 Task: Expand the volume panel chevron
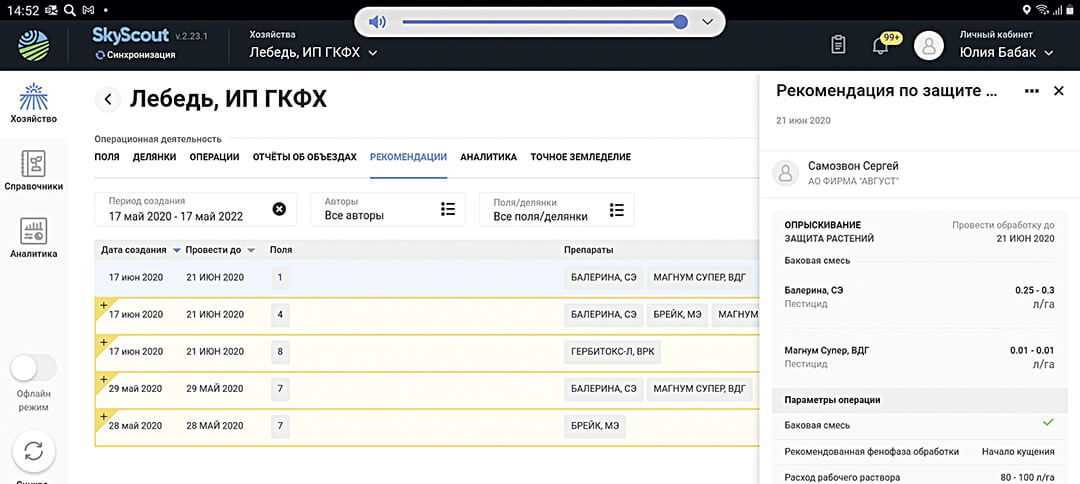[x=707, y=22]
